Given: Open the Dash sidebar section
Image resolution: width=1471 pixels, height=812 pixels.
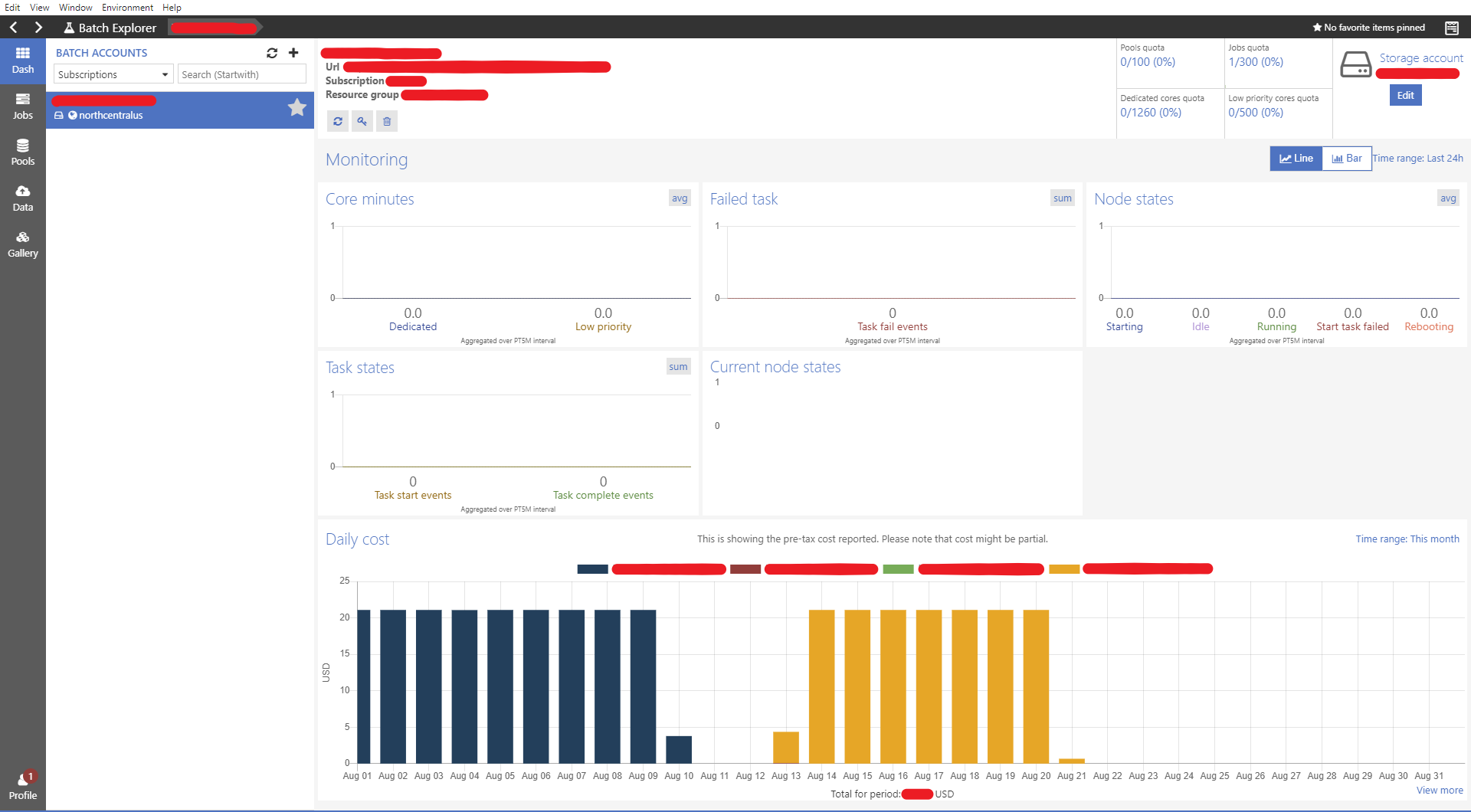Looking at the screenshot, I should (23, 61).
